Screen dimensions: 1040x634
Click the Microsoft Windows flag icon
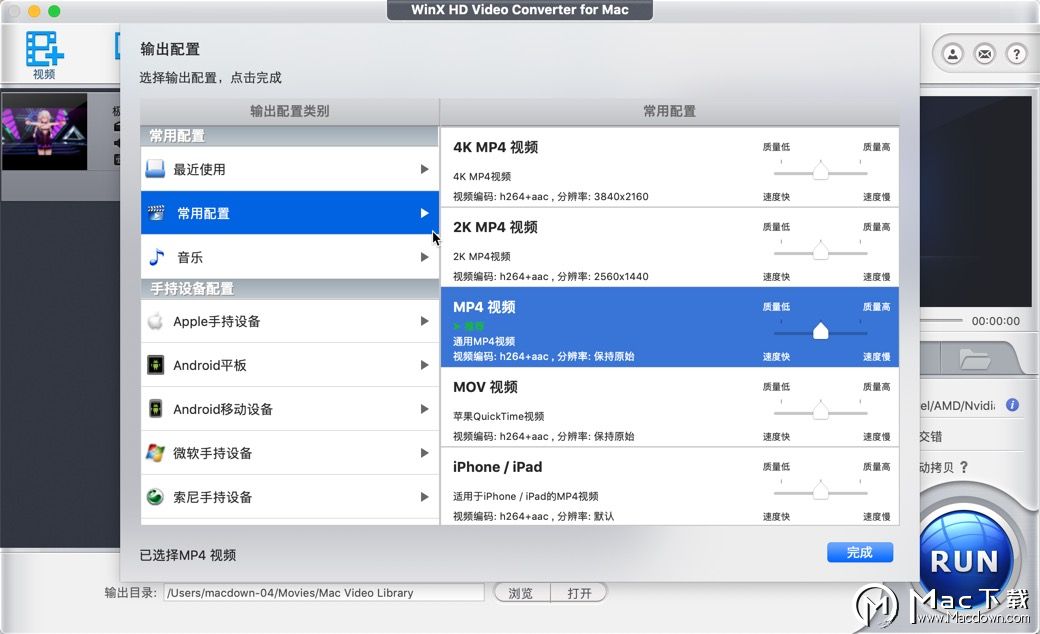[x=155, y=453]
